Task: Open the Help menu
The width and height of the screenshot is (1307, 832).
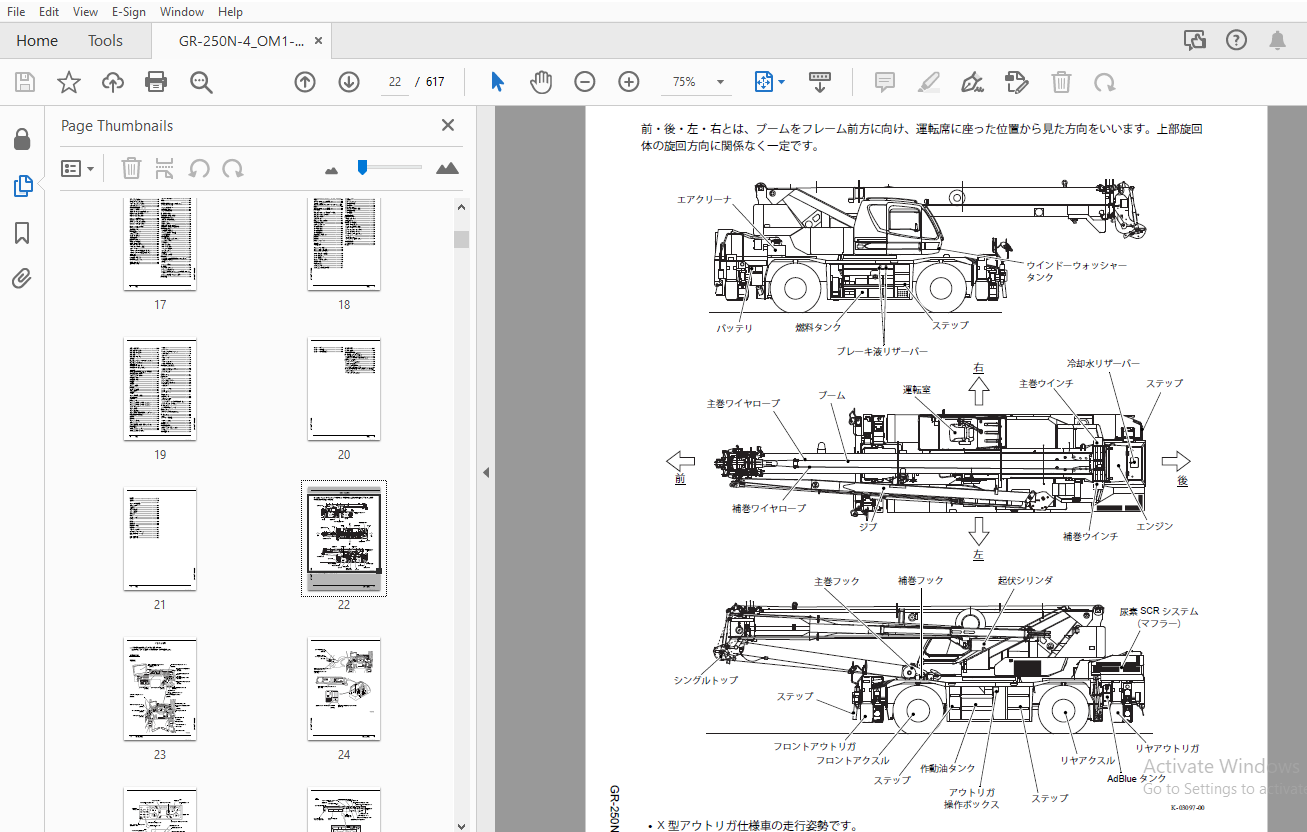Action: click(x=230, y=11)
